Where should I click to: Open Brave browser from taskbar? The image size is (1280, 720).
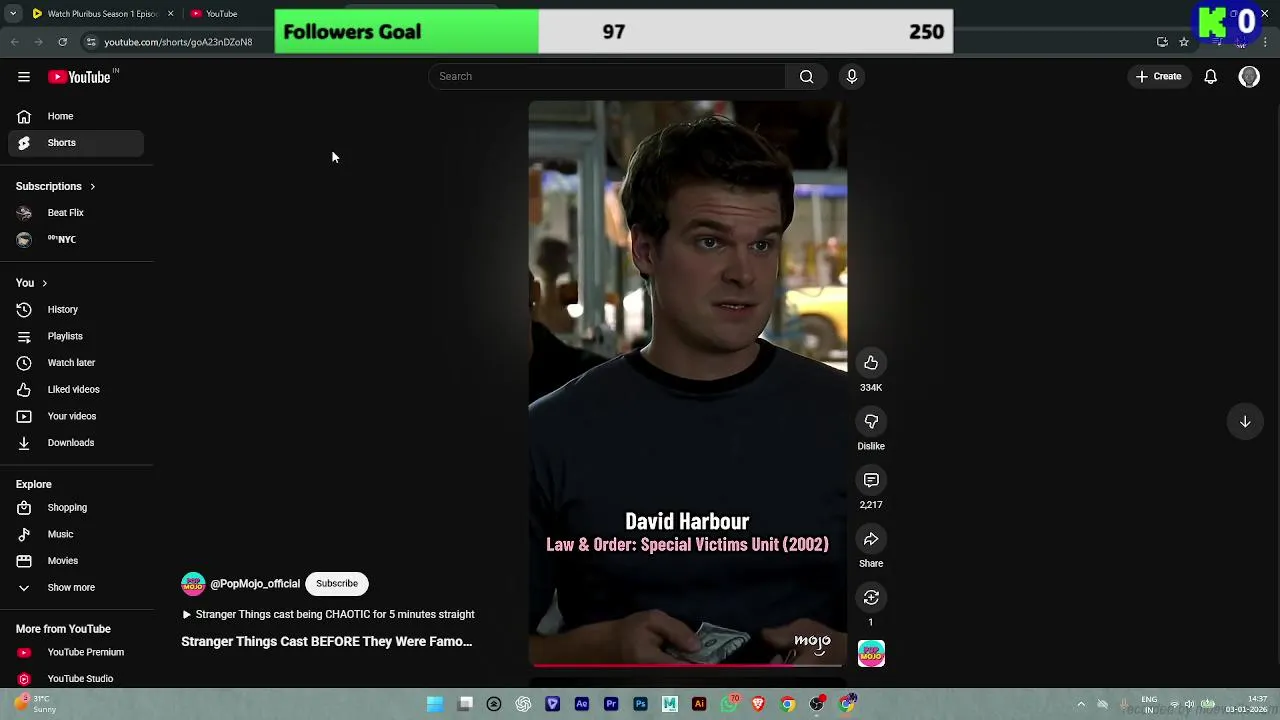(758, 704)
